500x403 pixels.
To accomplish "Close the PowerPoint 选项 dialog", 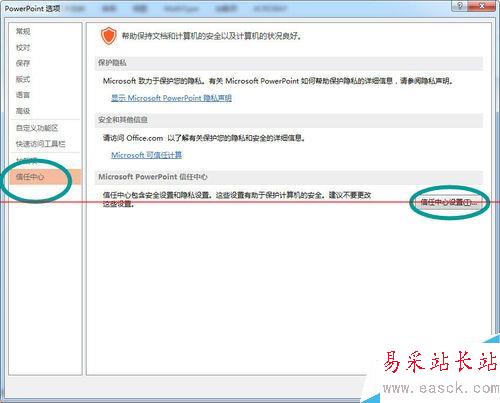I will pyautogui.click(x=482, y=6).
